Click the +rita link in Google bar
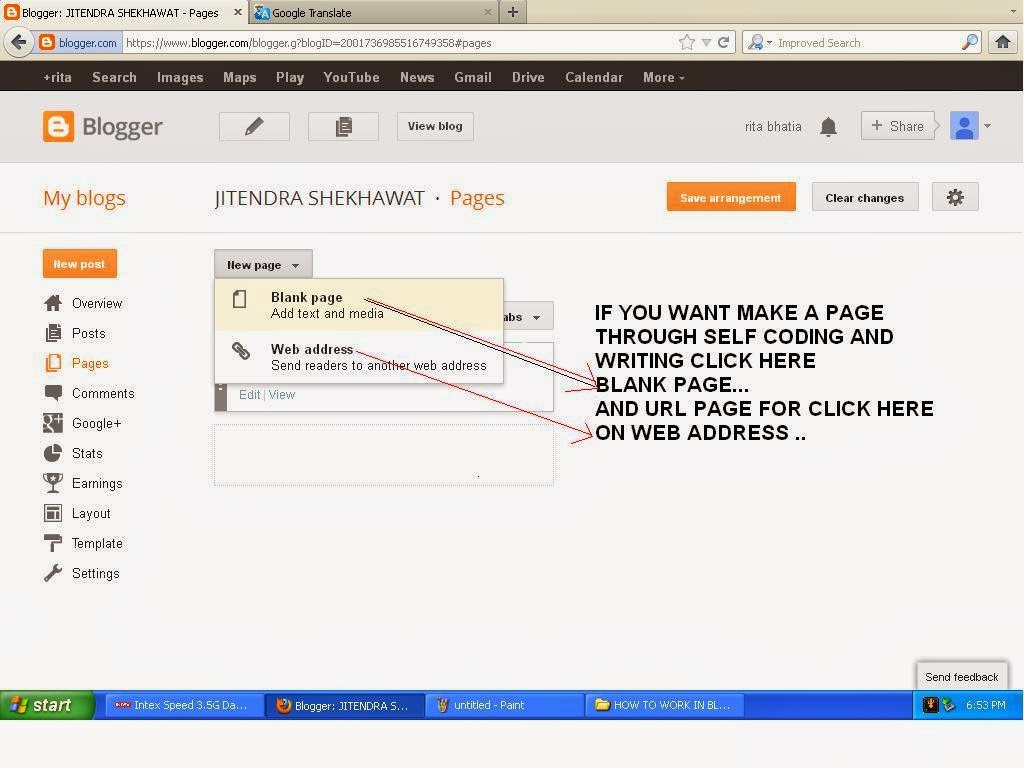The height and width of the screenshot is (768, 1024). pos(57,77)
